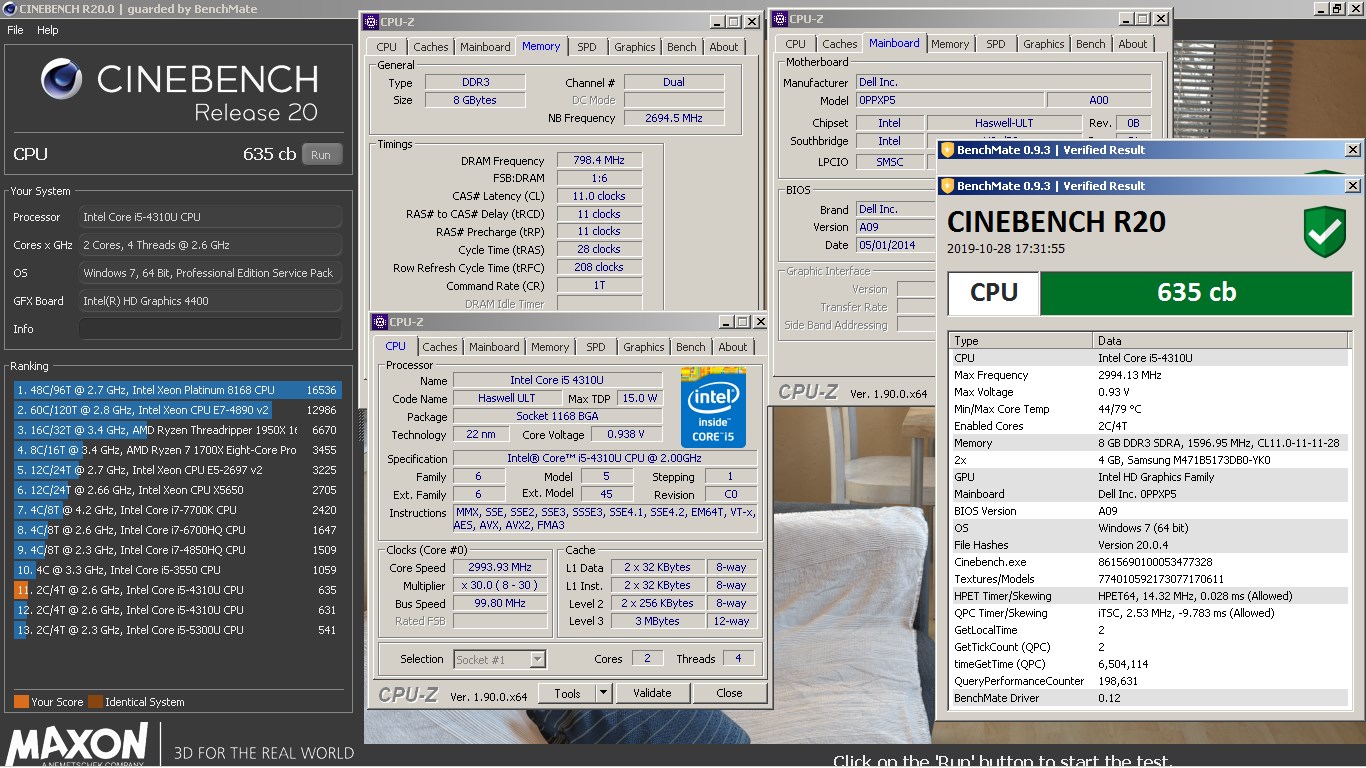Viewport: 1366px width, 768px height.
Task: Click the orange Your Score legend swatch
Action: pos(21,702)
